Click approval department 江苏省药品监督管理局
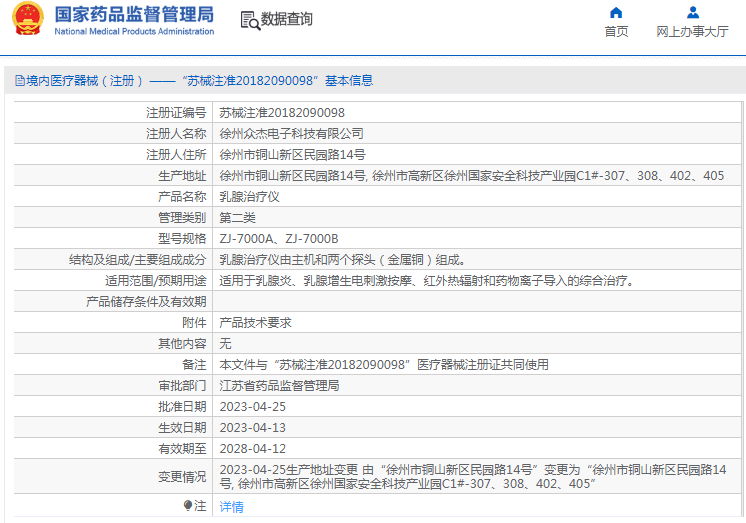 coord(279,386)
